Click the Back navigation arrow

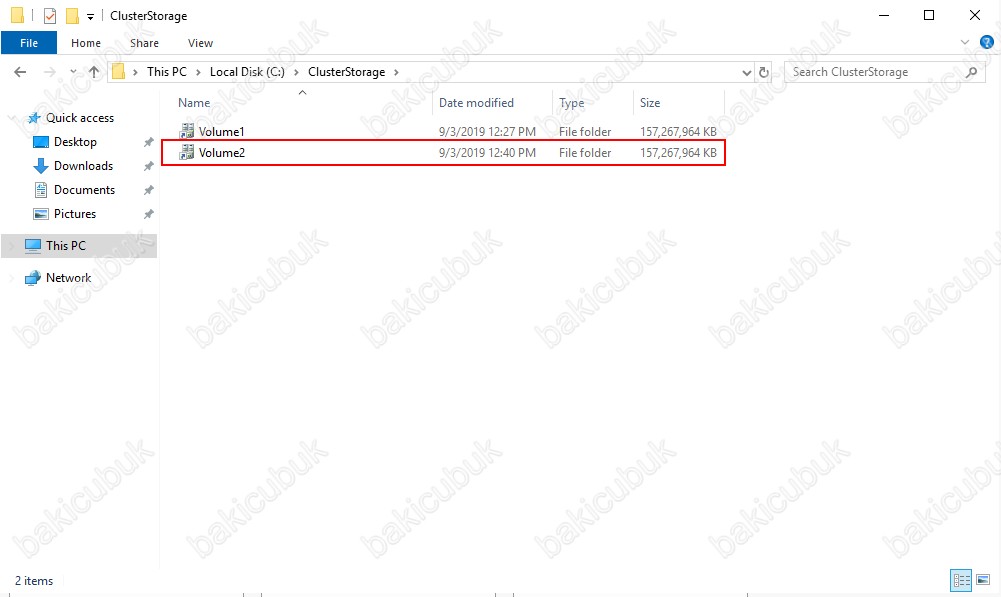20,72
